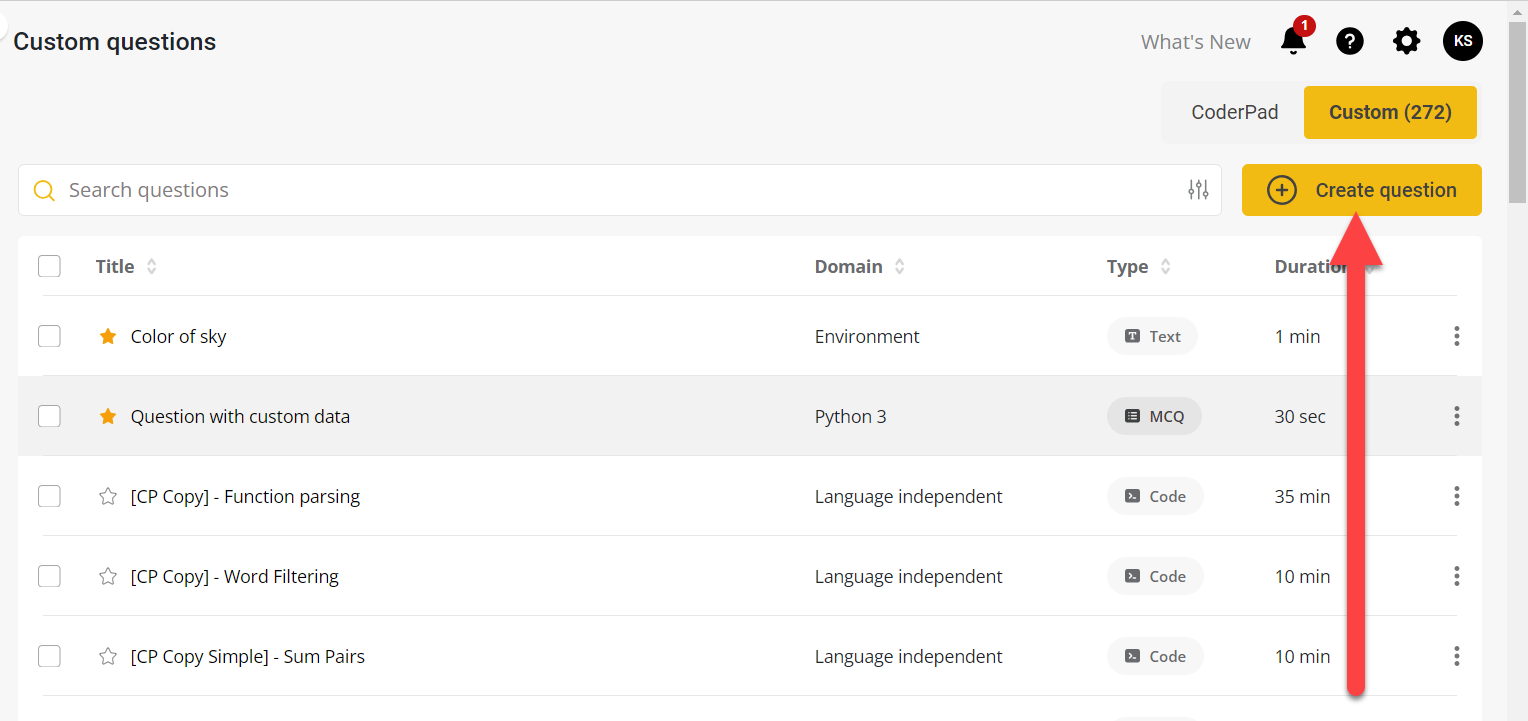Select the Question with custom data checkbox

point(49,416)
